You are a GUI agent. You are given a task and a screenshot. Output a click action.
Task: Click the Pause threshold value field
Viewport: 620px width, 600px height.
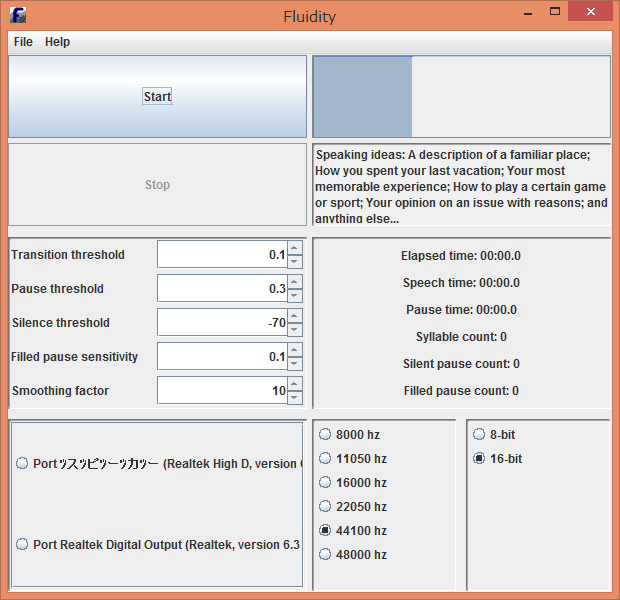click(x=222, y=288)
